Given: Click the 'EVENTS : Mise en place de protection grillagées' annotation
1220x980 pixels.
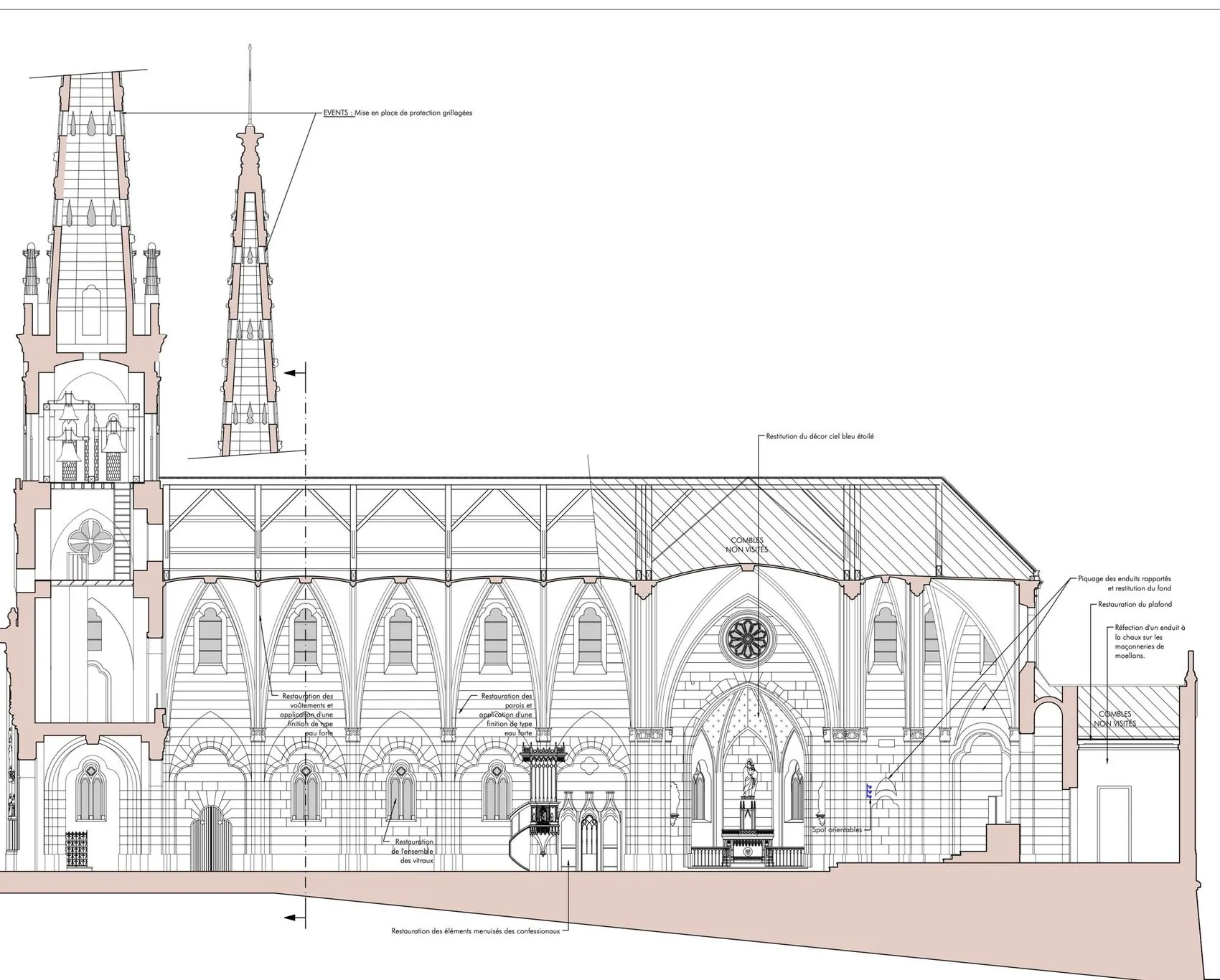Looking at the screenshot, I should pos(398,113).
